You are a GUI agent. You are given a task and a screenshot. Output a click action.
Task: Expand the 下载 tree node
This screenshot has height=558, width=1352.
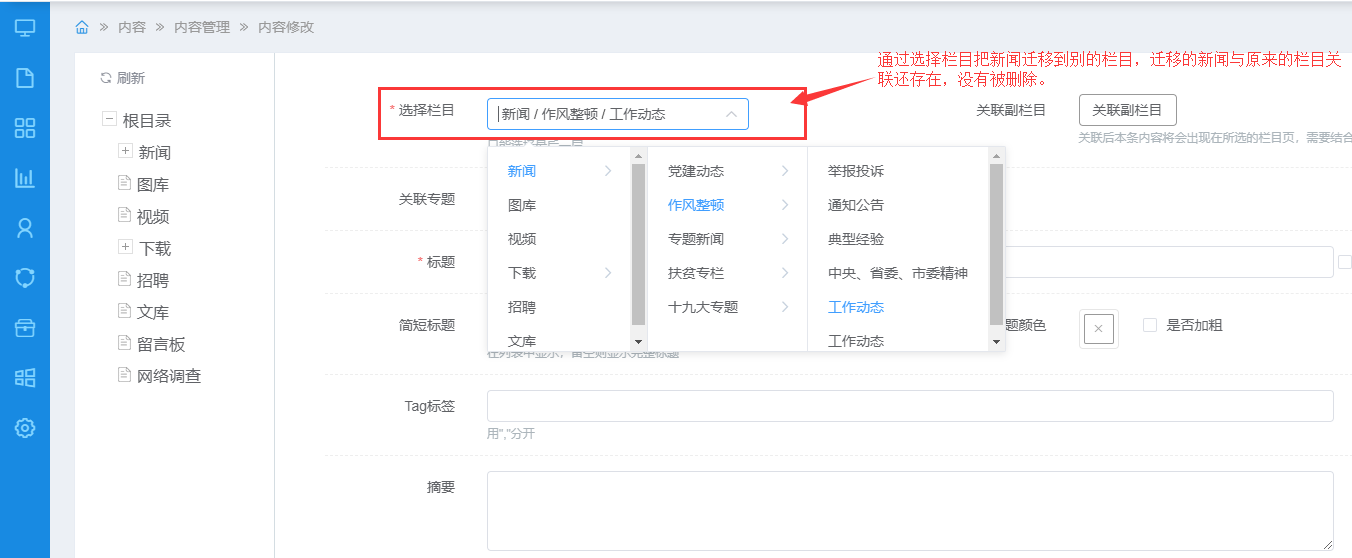click(x=125, y=247)
